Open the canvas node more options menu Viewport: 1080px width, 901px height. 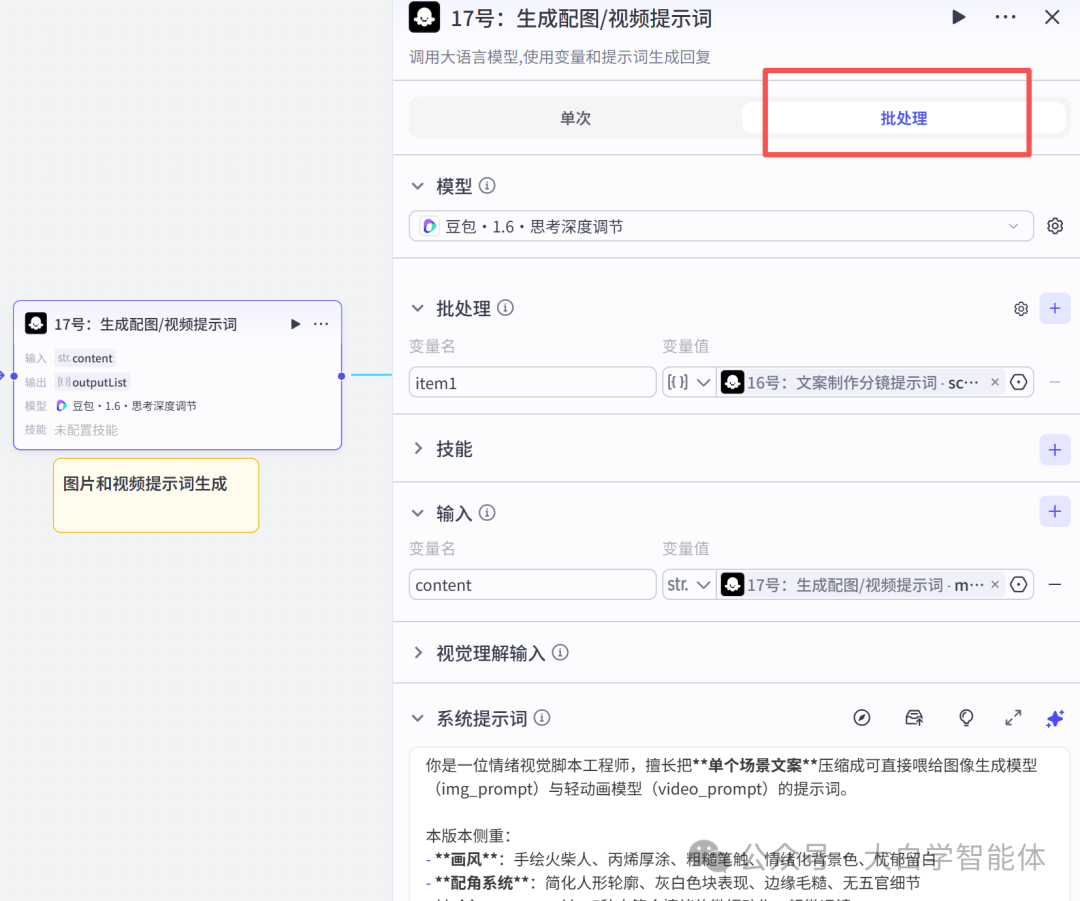(x=321, y=324)
